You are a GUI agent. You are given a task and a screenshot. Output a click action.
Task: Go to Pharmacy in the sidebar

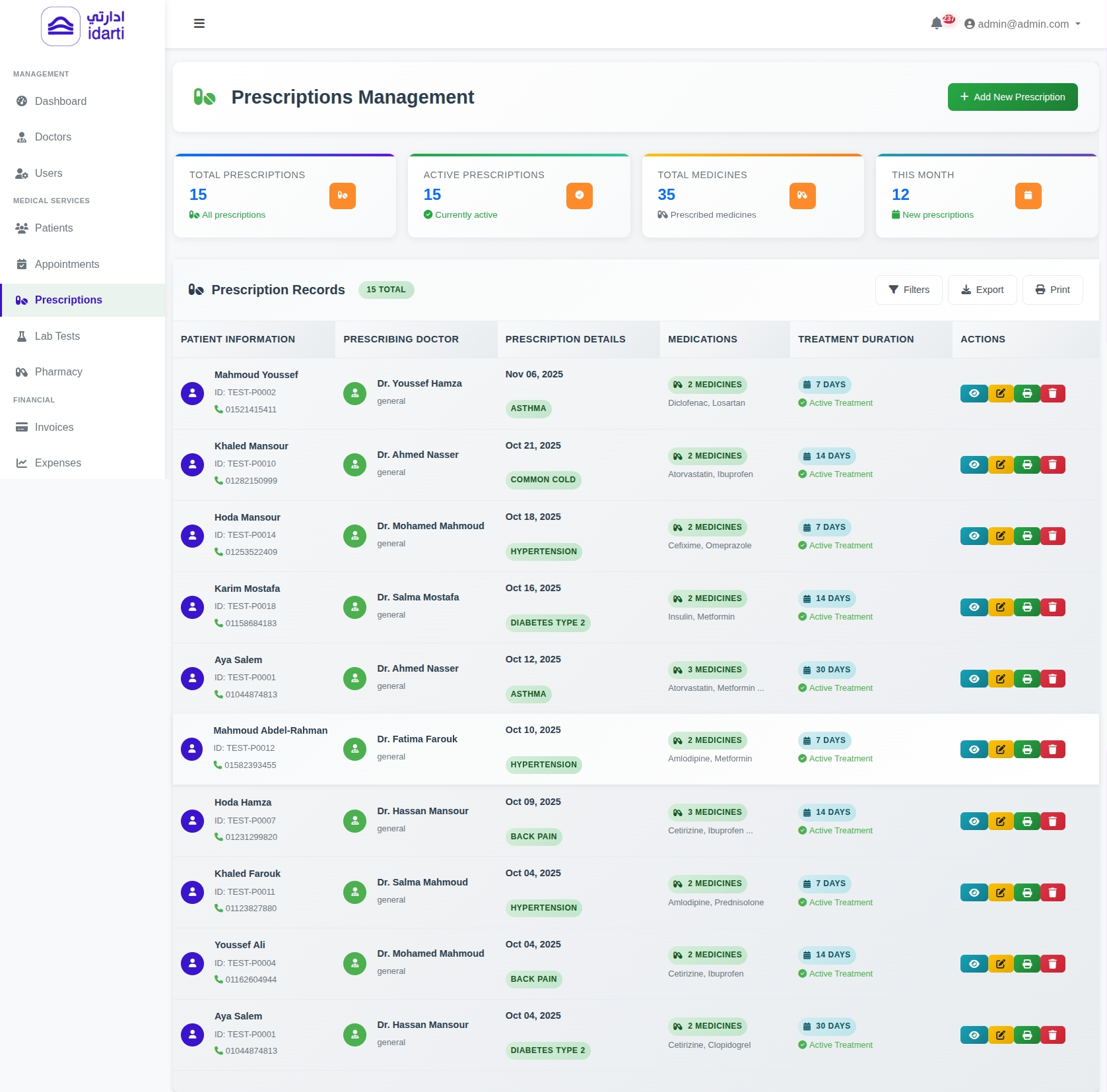tap(58, 372)
